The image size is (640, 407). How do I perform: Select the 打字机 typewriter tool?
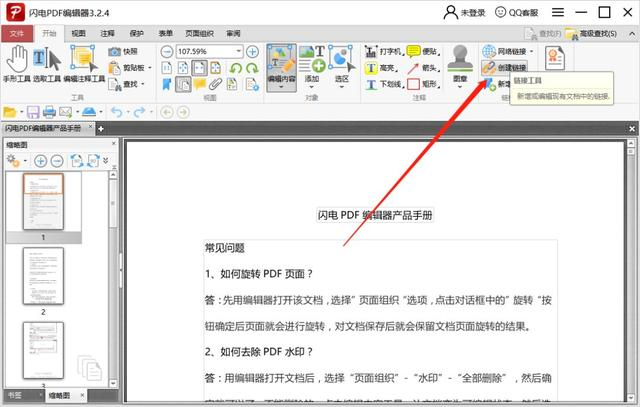(x=384, y=51)
